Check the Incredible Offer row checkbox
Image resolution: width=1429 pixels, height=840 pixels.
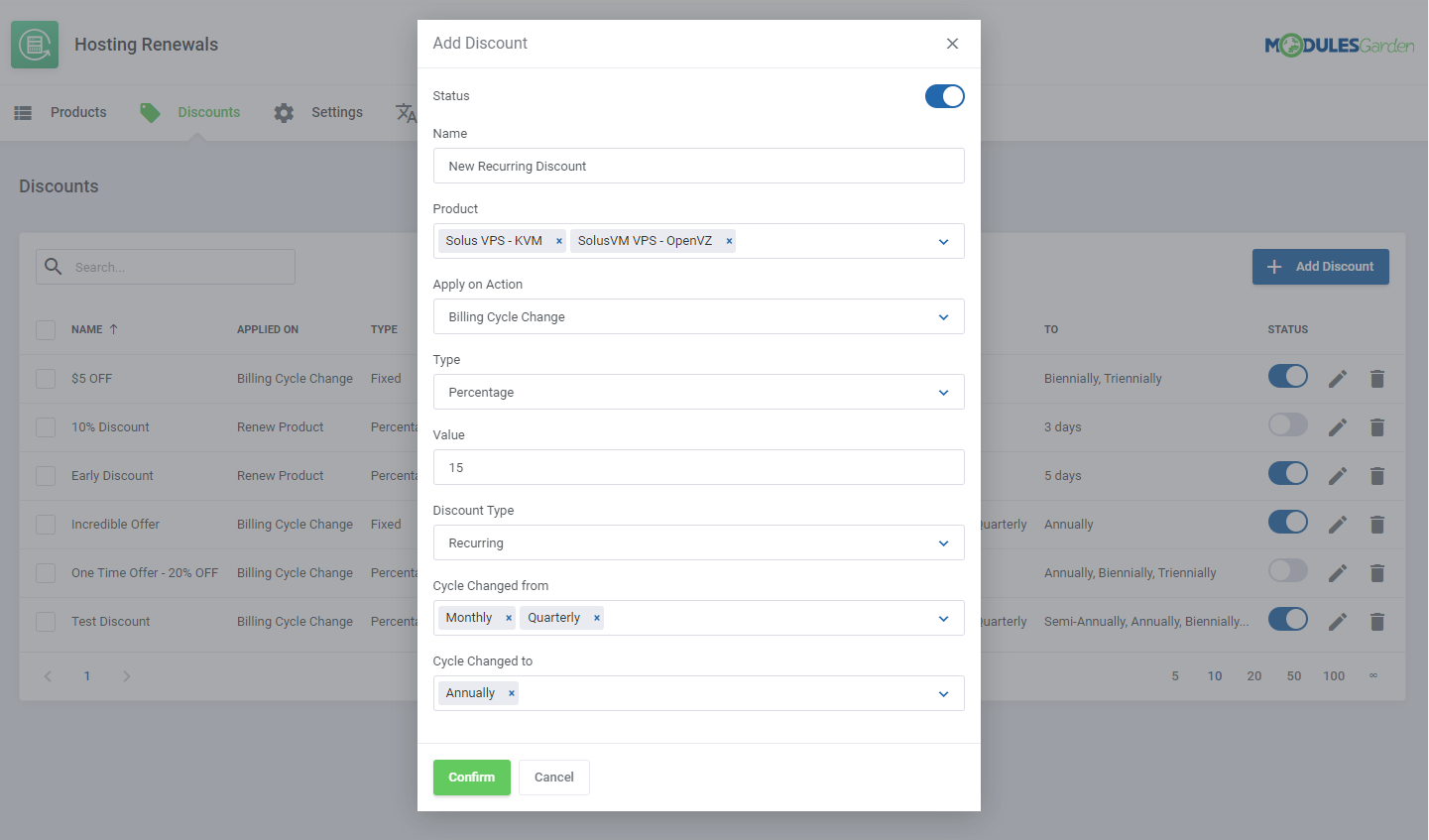point(46,525)
